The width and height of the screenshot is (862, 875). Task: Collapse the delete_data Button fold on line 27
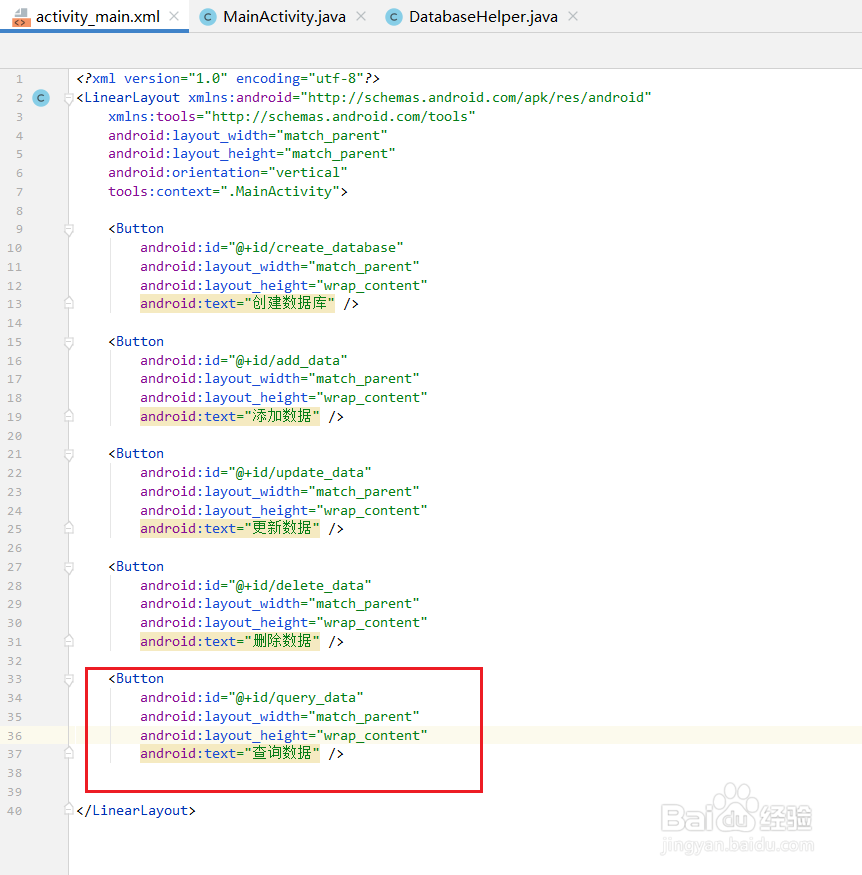(x=69, y=568)
